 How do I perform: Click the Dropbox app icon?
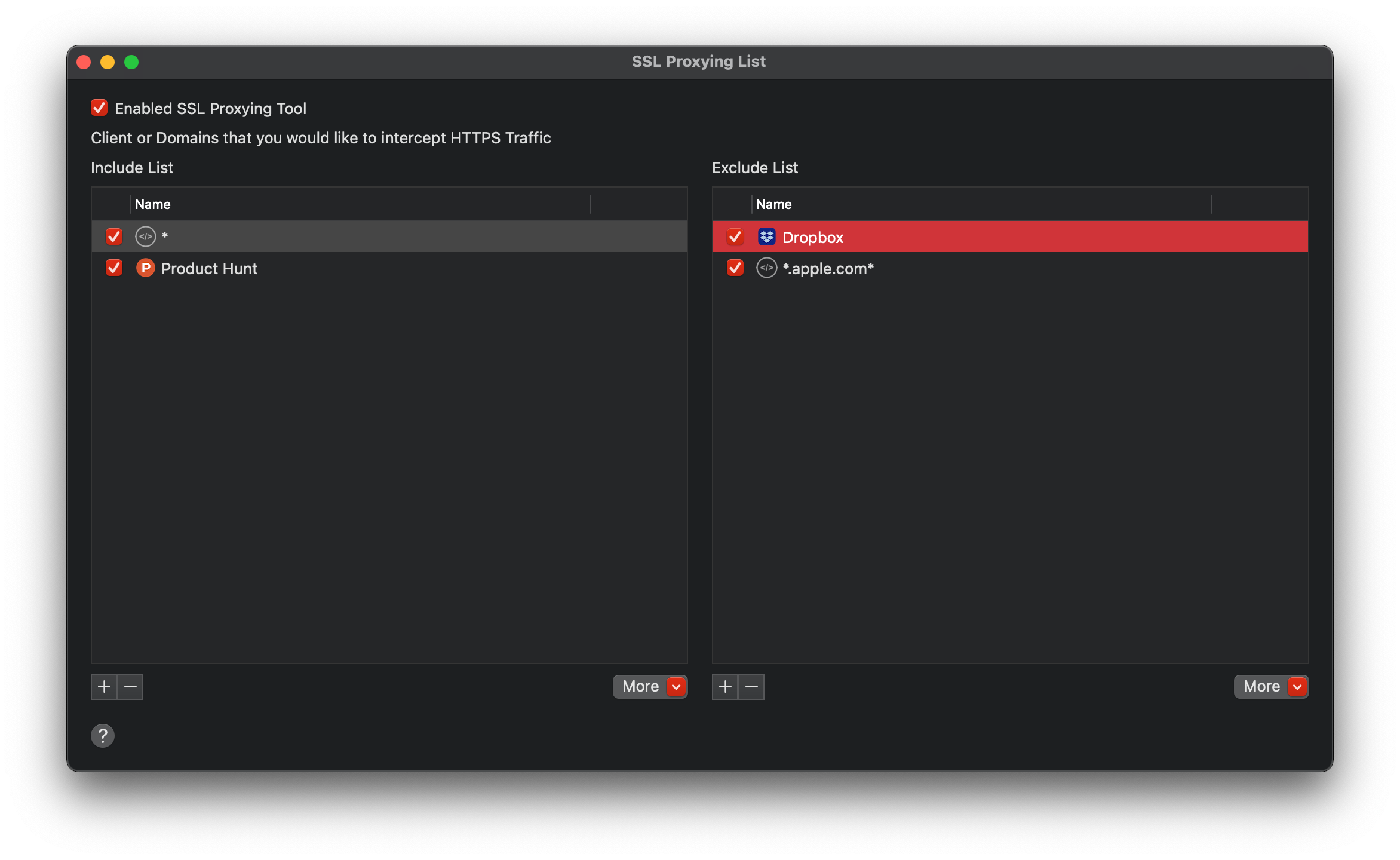pos(766,237)
